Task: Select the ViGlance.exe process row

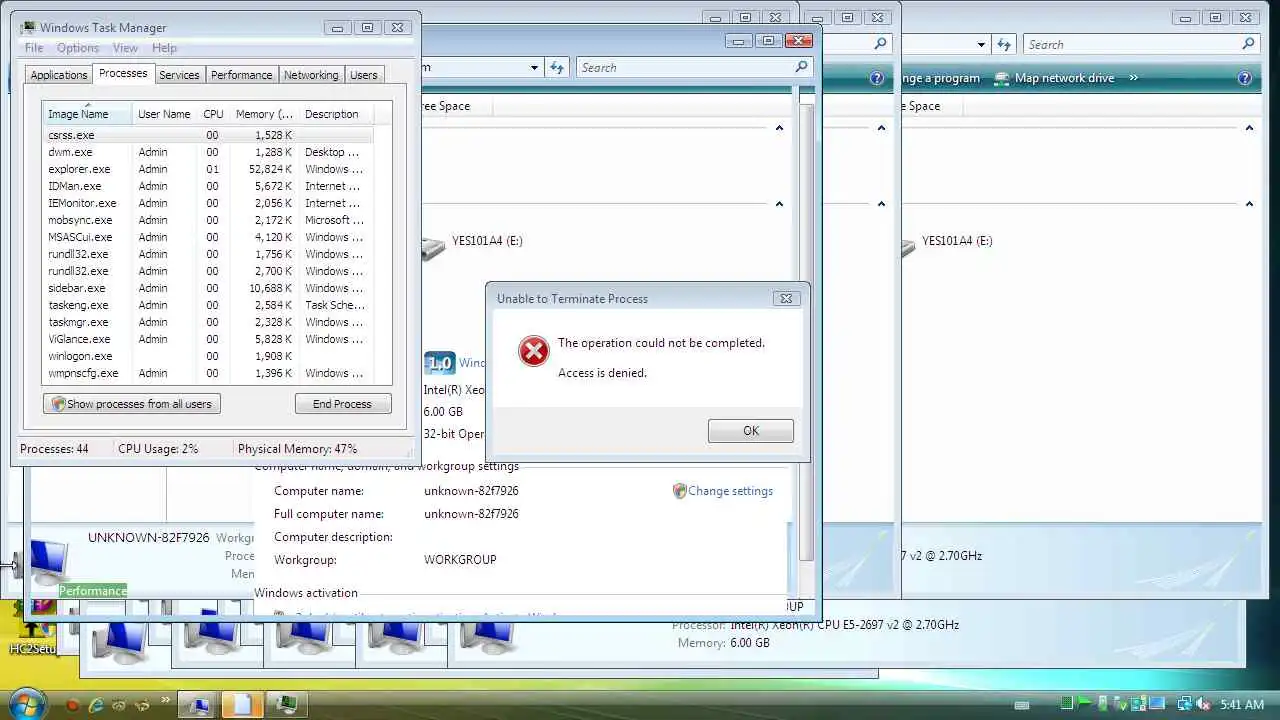Action: pos(208,339)
